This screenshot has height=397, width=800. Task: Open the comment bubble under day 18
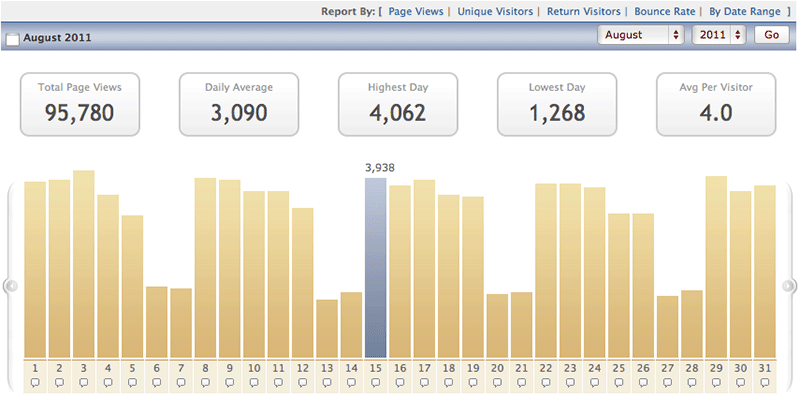pyautogui.click(x=449, y=382)
